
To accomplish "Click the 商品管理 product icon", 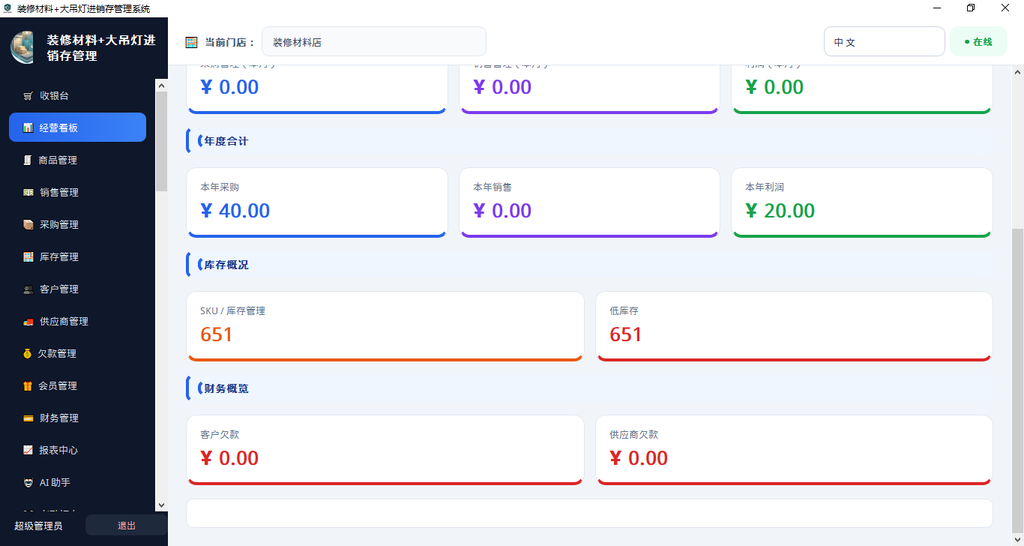I will pyautogui.click(x=27, y=161).
